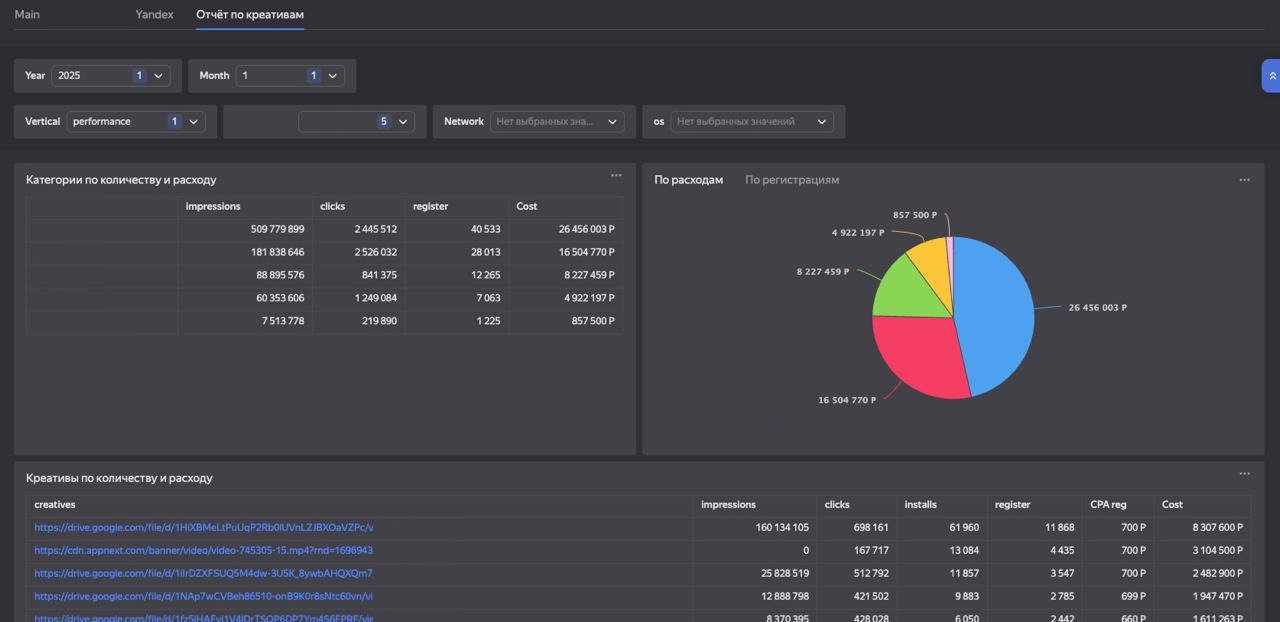Screen dimensions: 1280x622
Task: Sort creatives table by CPA reg header
Action: (x=1107, y=505)
